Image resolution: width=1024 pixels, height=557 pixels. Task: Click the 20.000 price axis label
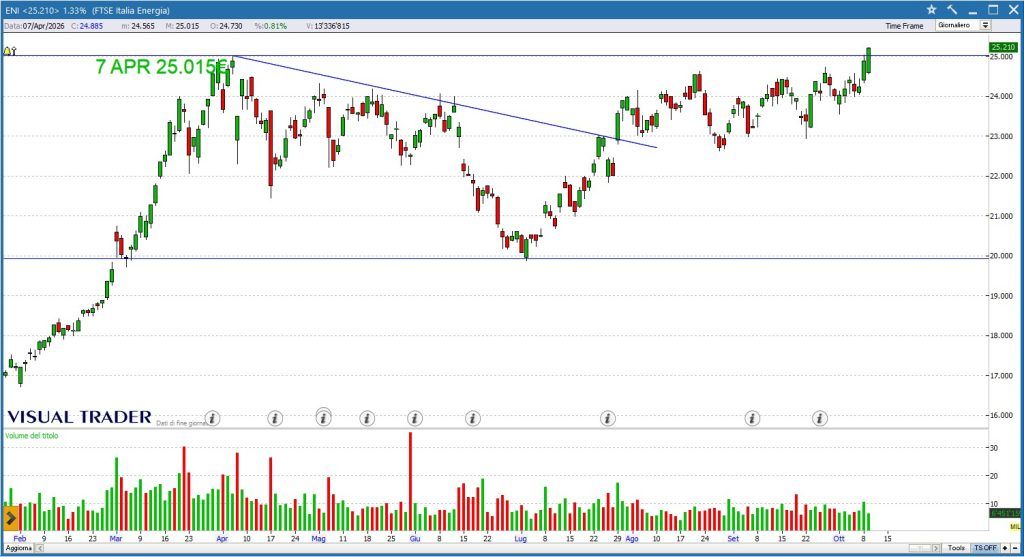click(x=1002, y=256)
